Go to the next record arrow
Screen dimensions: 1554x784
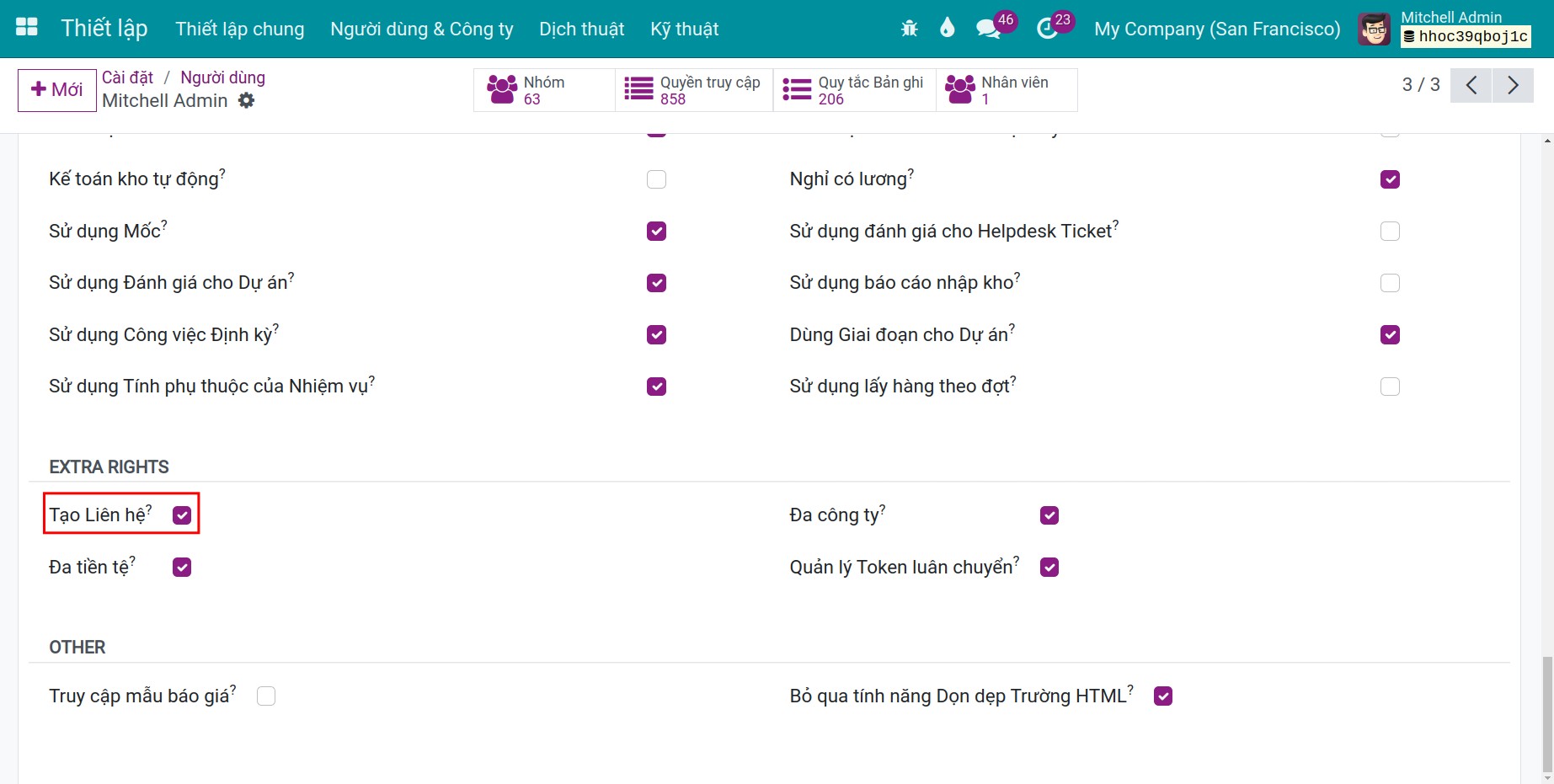tap(1513, 85)
